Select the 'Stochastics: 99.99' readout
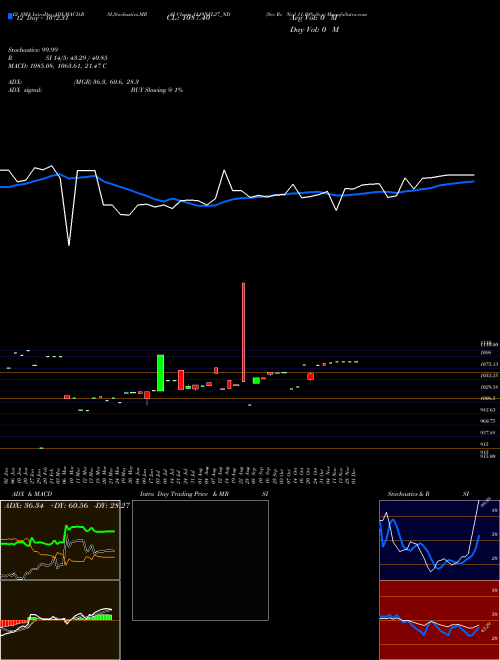Image resolution: width=500 pixels, height=660 pixels. click(33, 50)
